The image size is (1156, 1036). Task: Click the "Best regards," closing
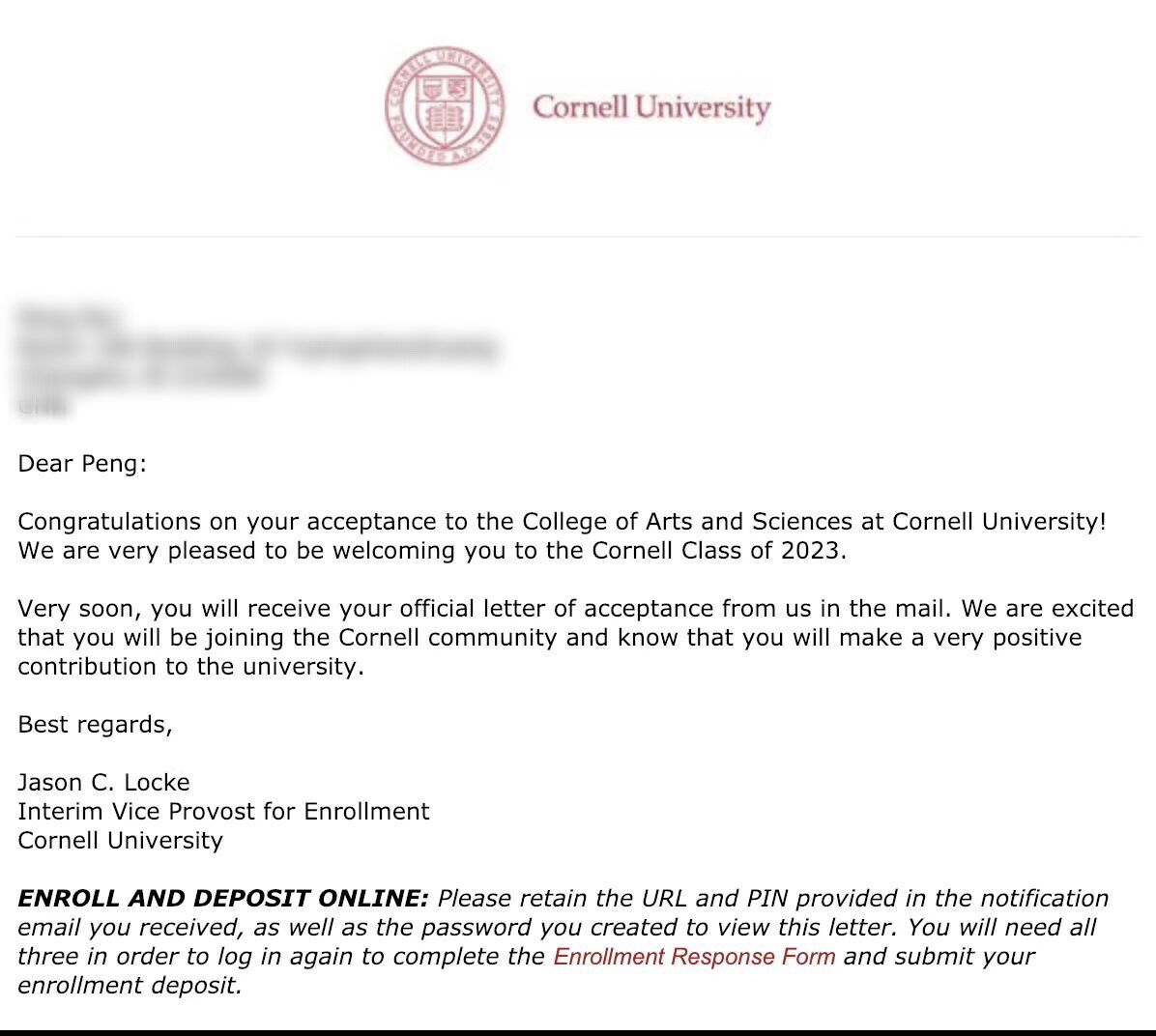pos(95,725)
